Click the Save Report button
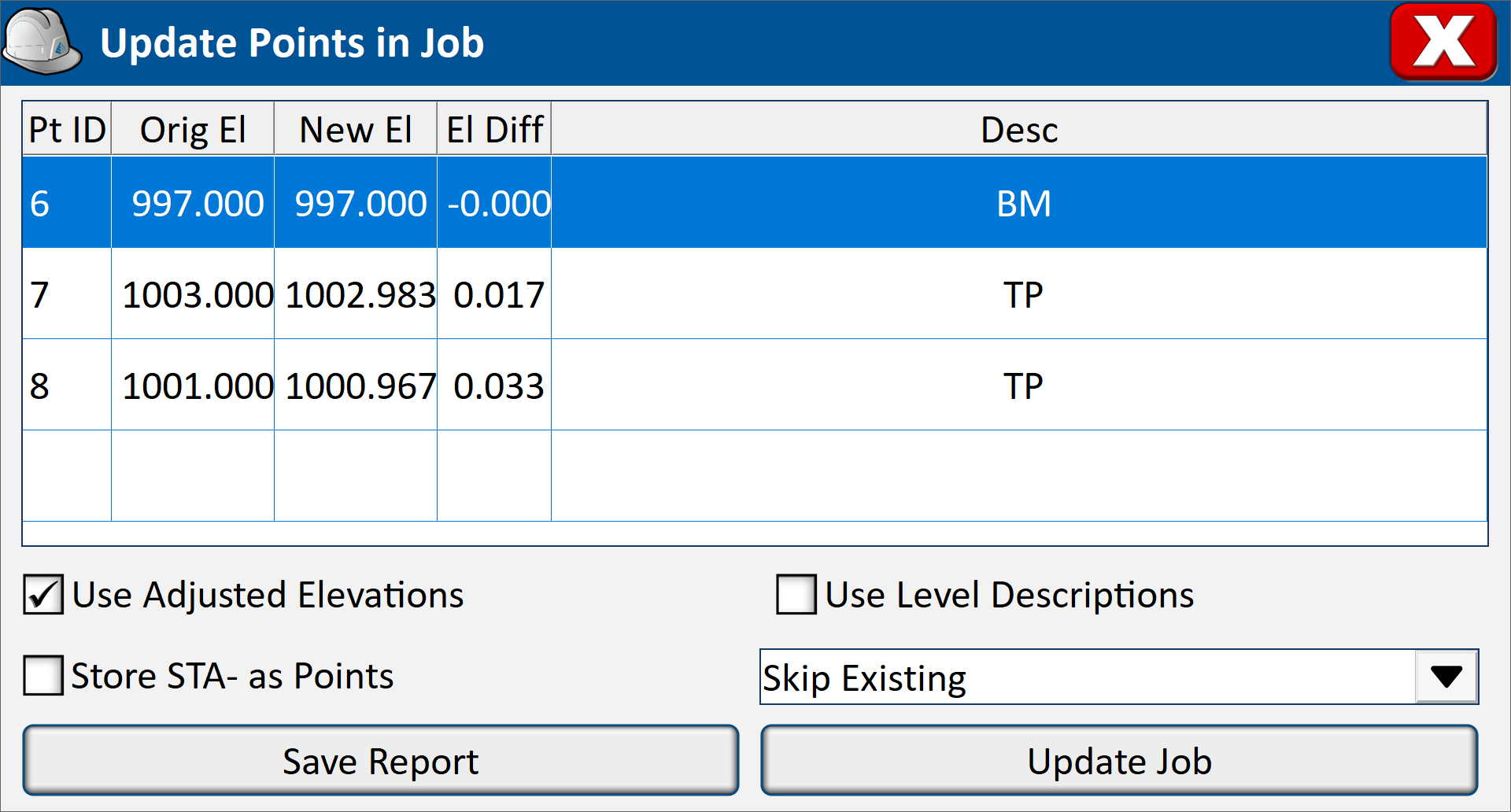Viewport: 1511px width, 812px height. tap(381, 760)
